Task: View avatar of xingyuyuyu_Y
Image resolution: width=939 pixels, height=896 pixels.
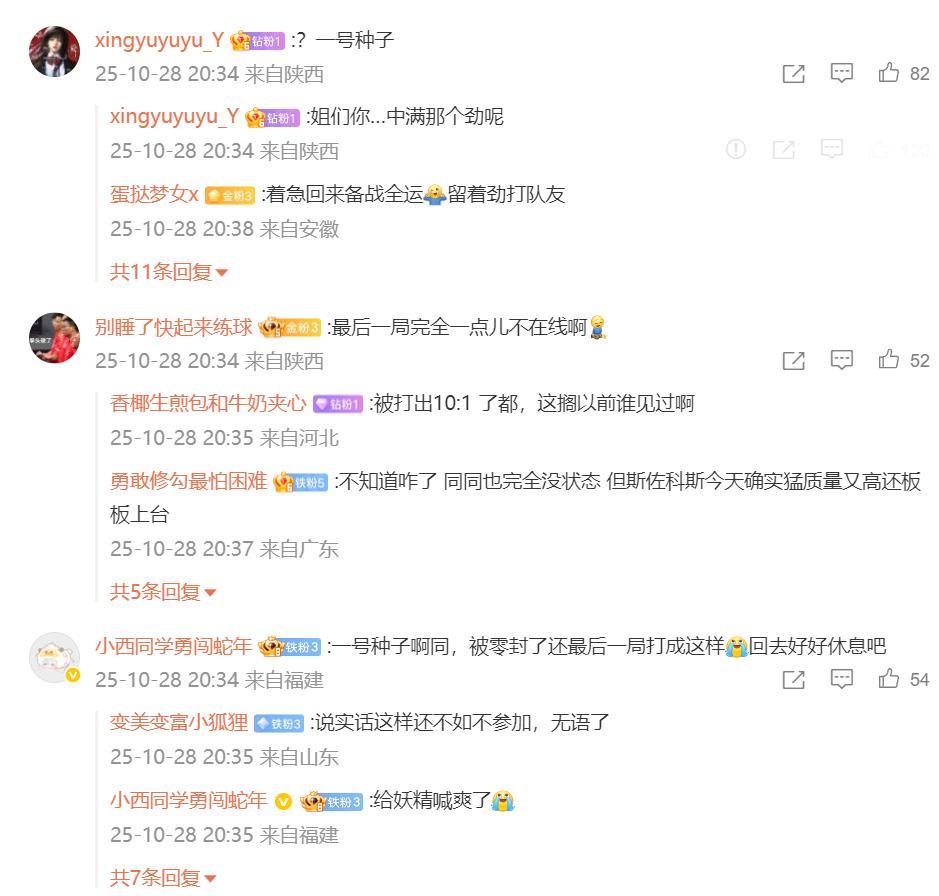Action: (54, 52)
